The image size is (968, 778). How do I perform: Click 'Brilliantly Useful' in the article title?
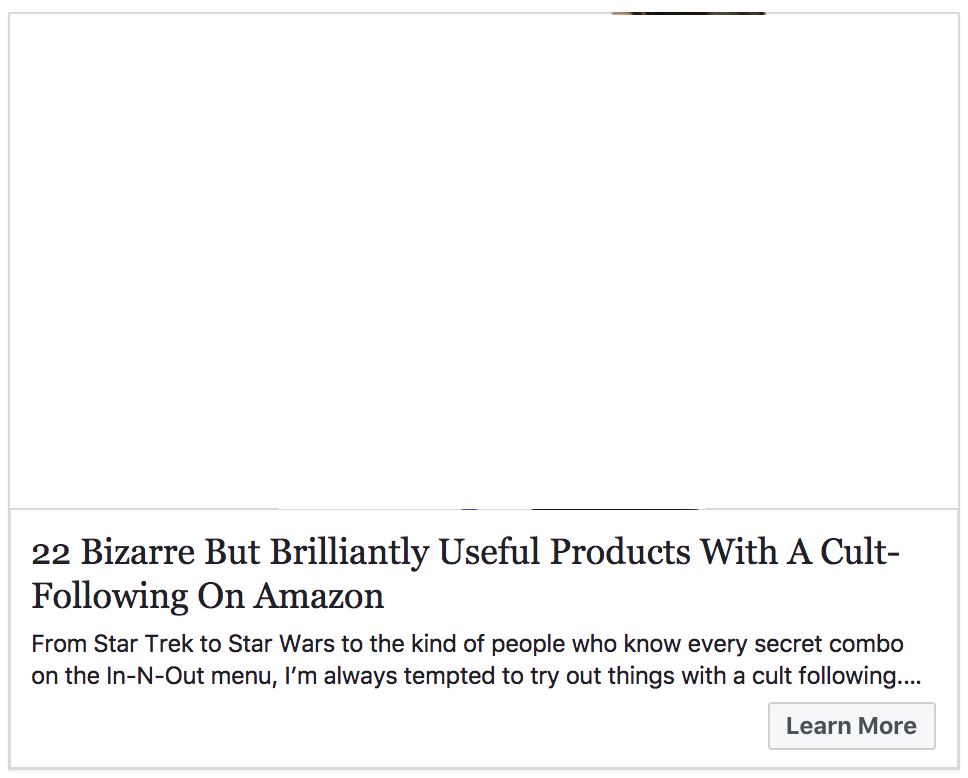click(406, 551)
